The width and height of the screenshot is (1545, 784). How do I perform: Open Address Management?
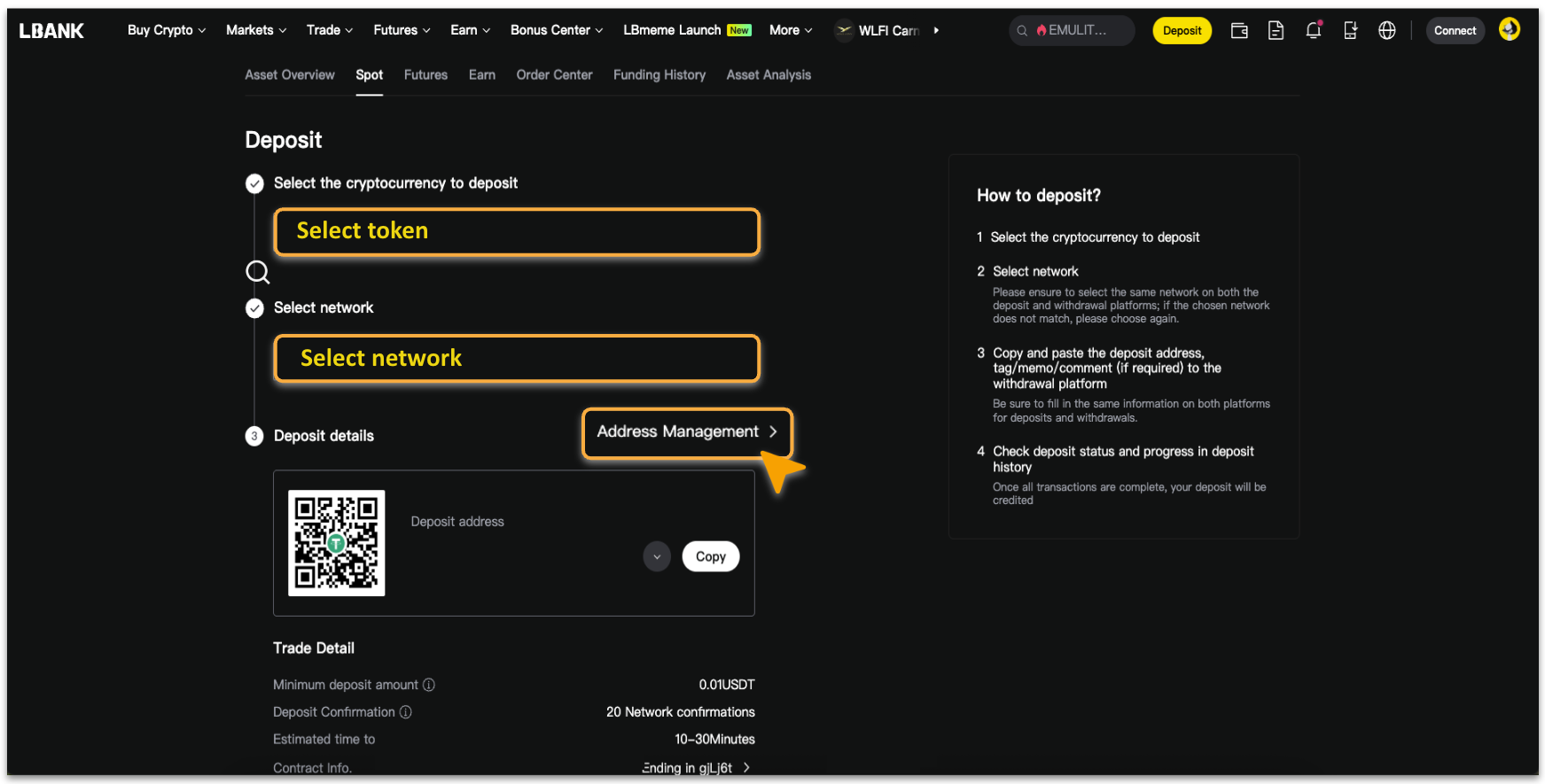pos(687,432)
